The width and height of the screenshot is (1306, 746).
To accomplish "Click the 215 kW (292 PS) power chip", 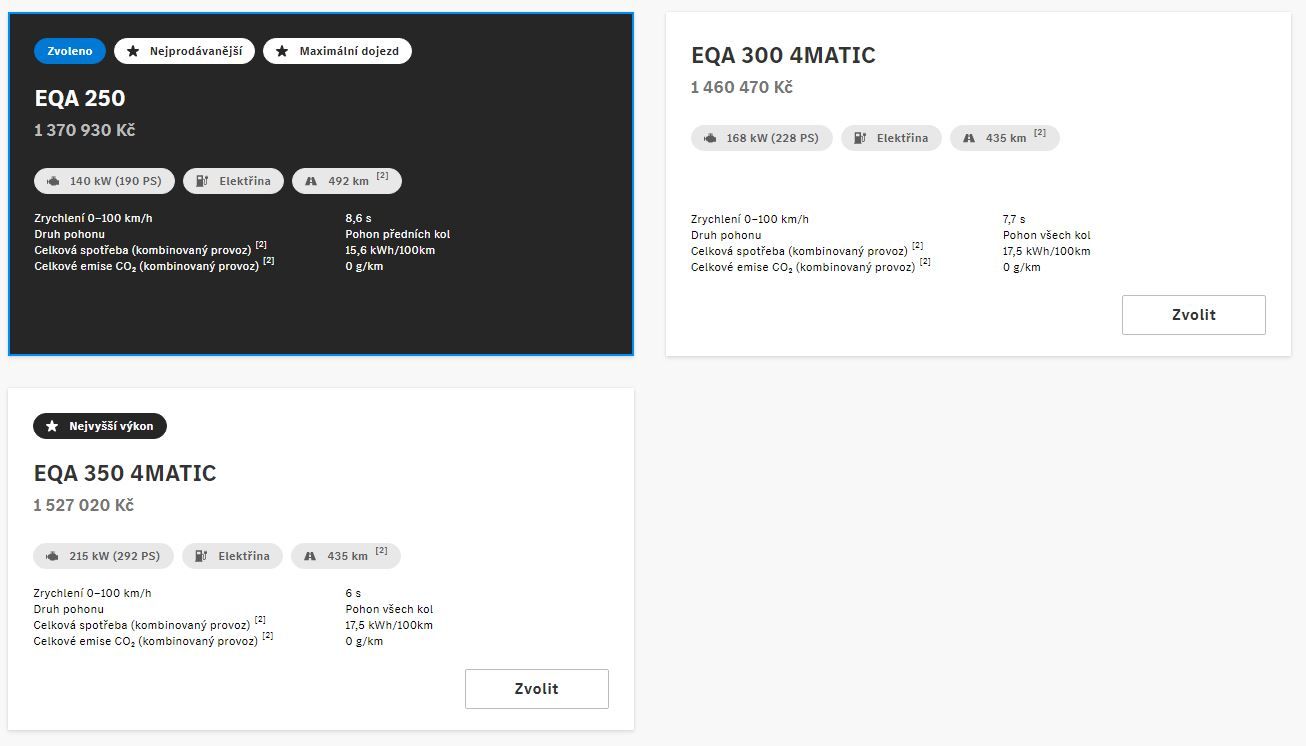I will pyautogui.click(x=103, y=556).
